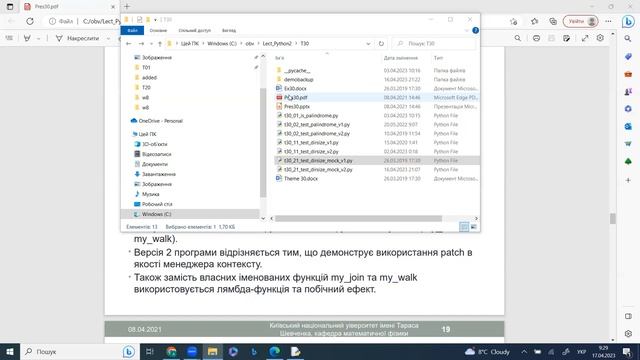Screen dimensions: 640x360
Task: Select t30_01_is_palindrome.py file
Action: point(311,116)
